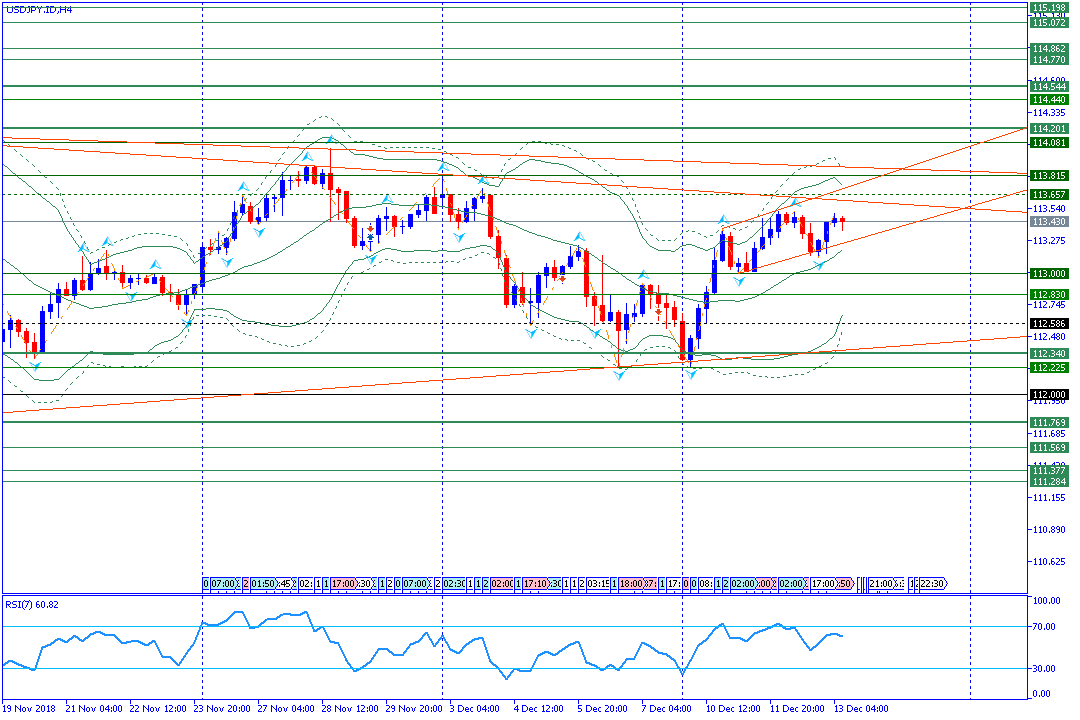Click the 111.685 price axis value
1080x720 pixels.
pos(1049,433)
